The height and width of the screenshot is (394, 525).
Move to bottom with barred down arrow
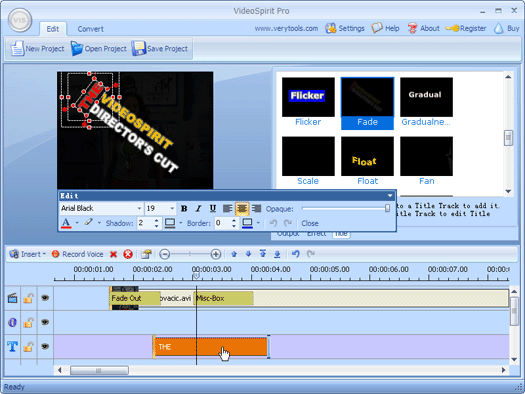277,254
